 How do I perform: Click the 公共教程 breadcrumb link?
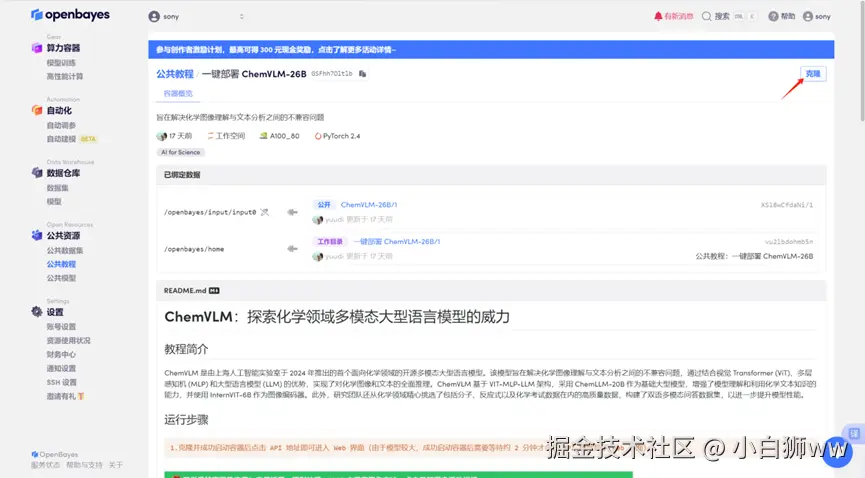coord(175,74)
